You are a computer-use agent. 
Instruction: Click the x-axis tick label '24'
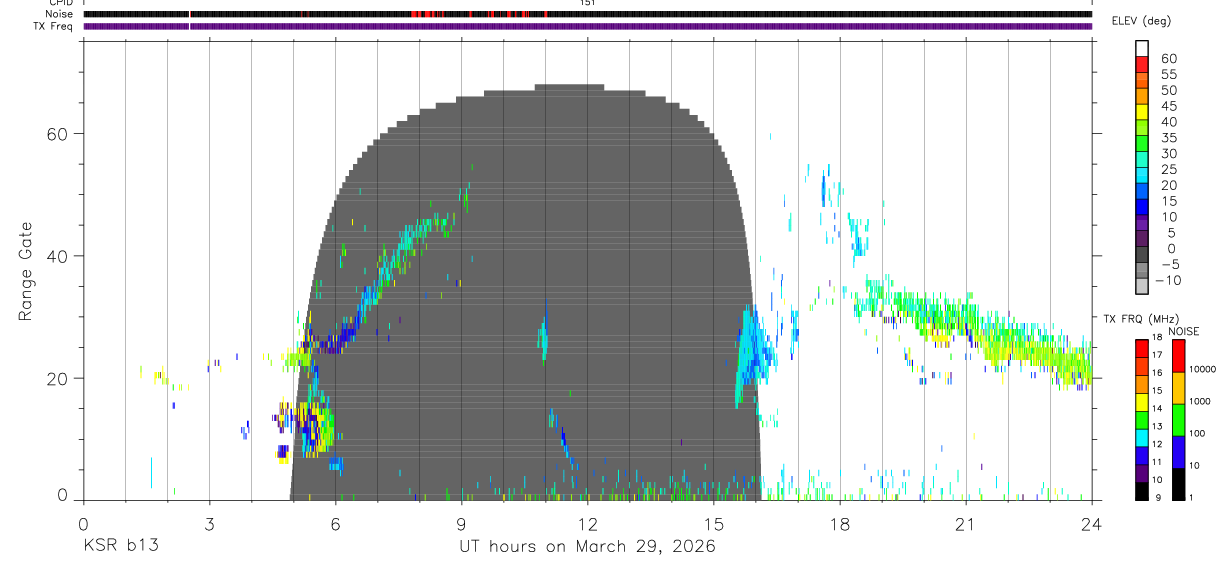coord(1091,523)
